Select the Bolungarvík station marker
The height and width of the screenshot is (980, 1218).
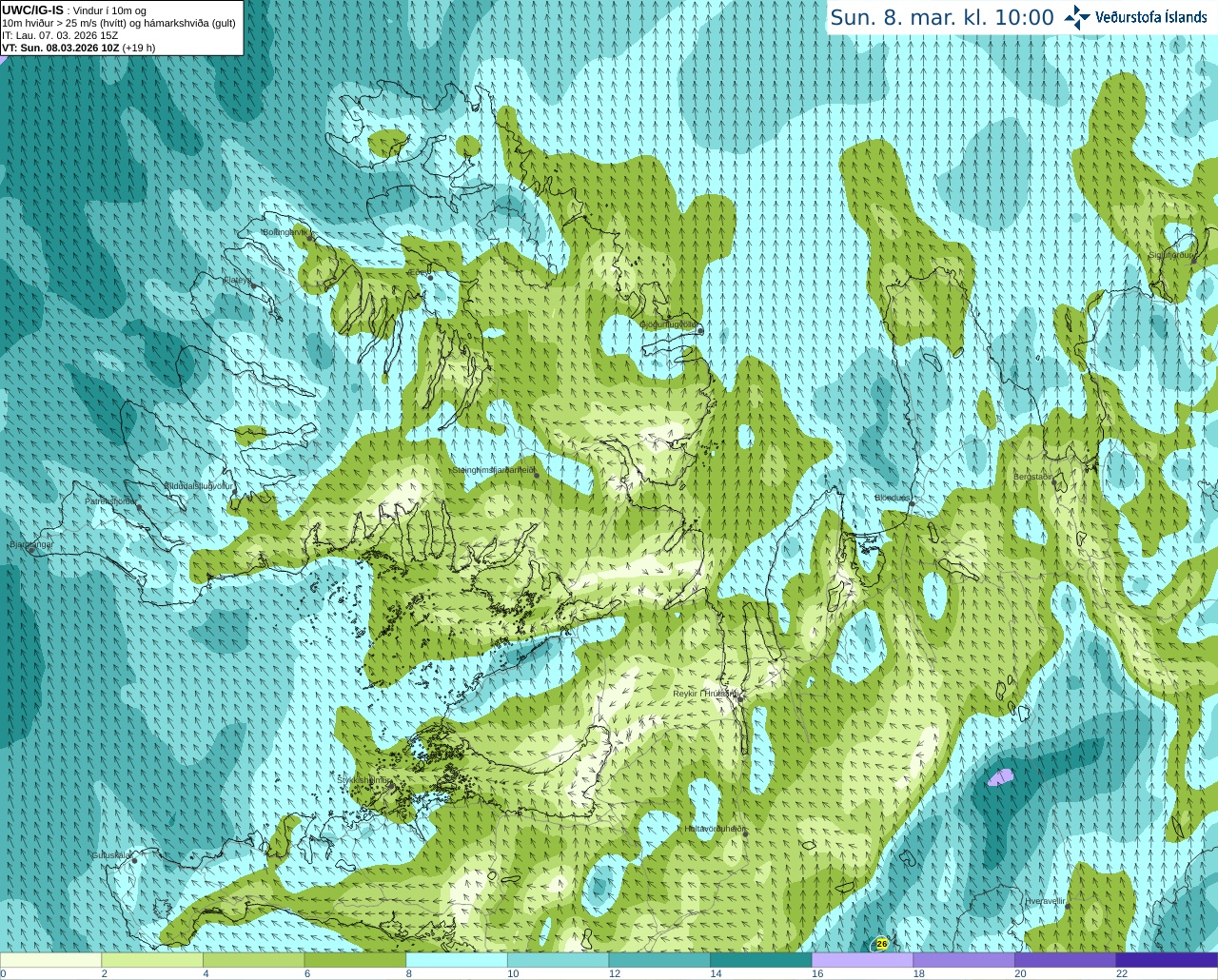[309, 238]
